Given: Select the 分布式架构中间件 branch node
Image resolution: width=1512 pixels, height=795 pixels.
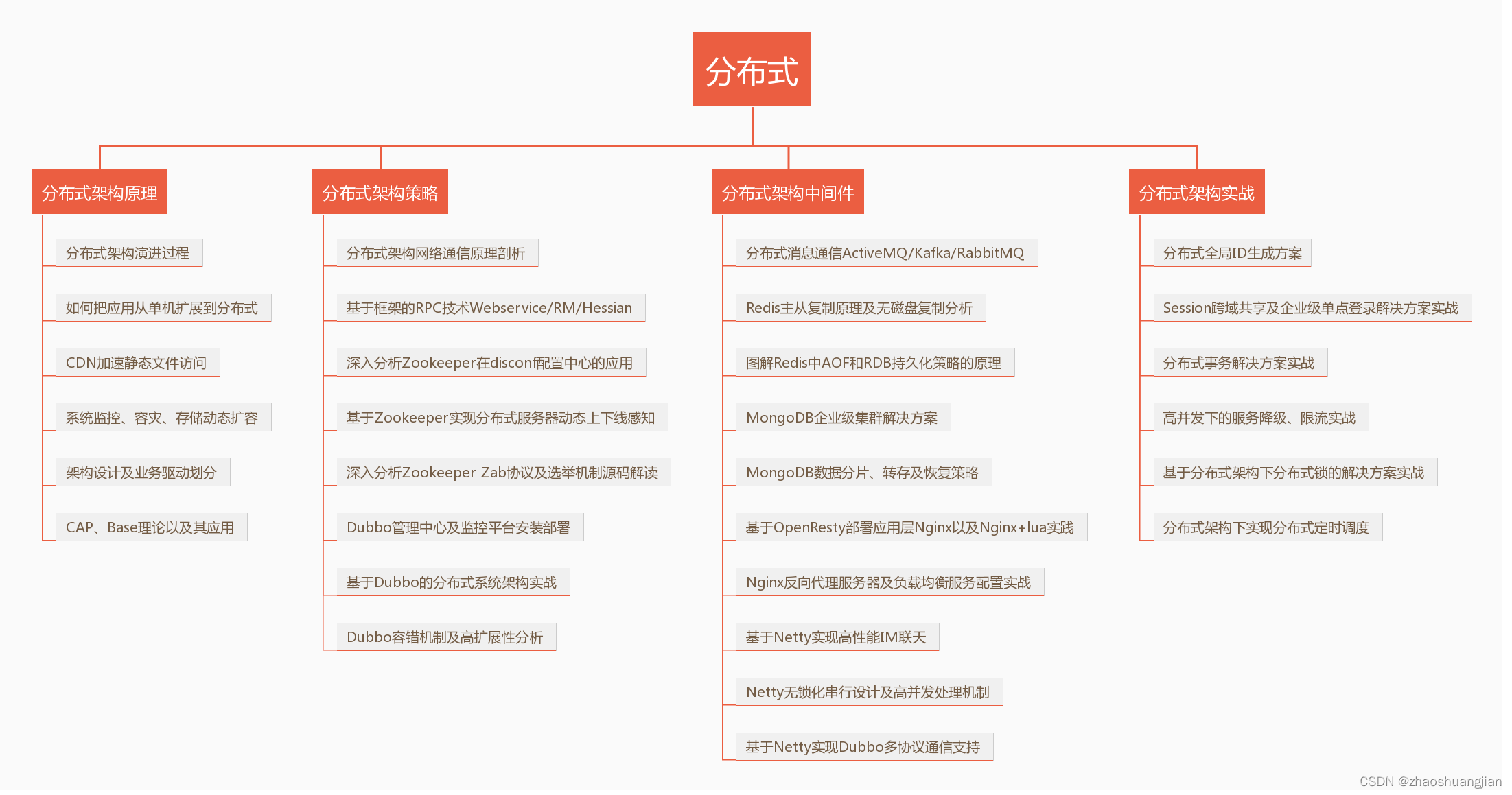Looking at the screenshot, I should pos(787,192).
